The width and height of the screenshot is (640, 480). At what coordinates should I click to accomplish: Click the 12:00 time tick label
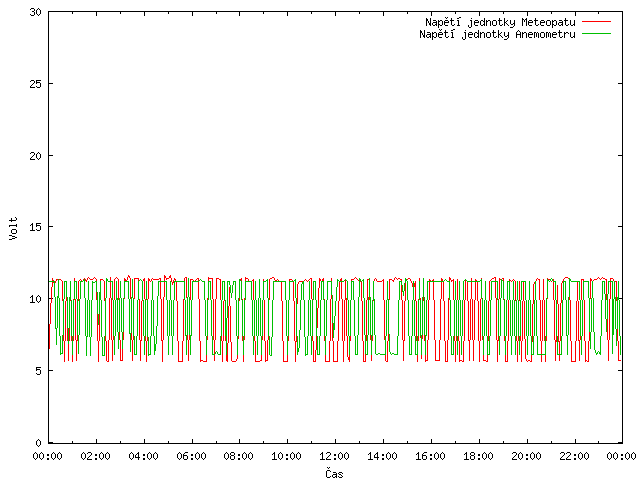[x=334, y=456]
